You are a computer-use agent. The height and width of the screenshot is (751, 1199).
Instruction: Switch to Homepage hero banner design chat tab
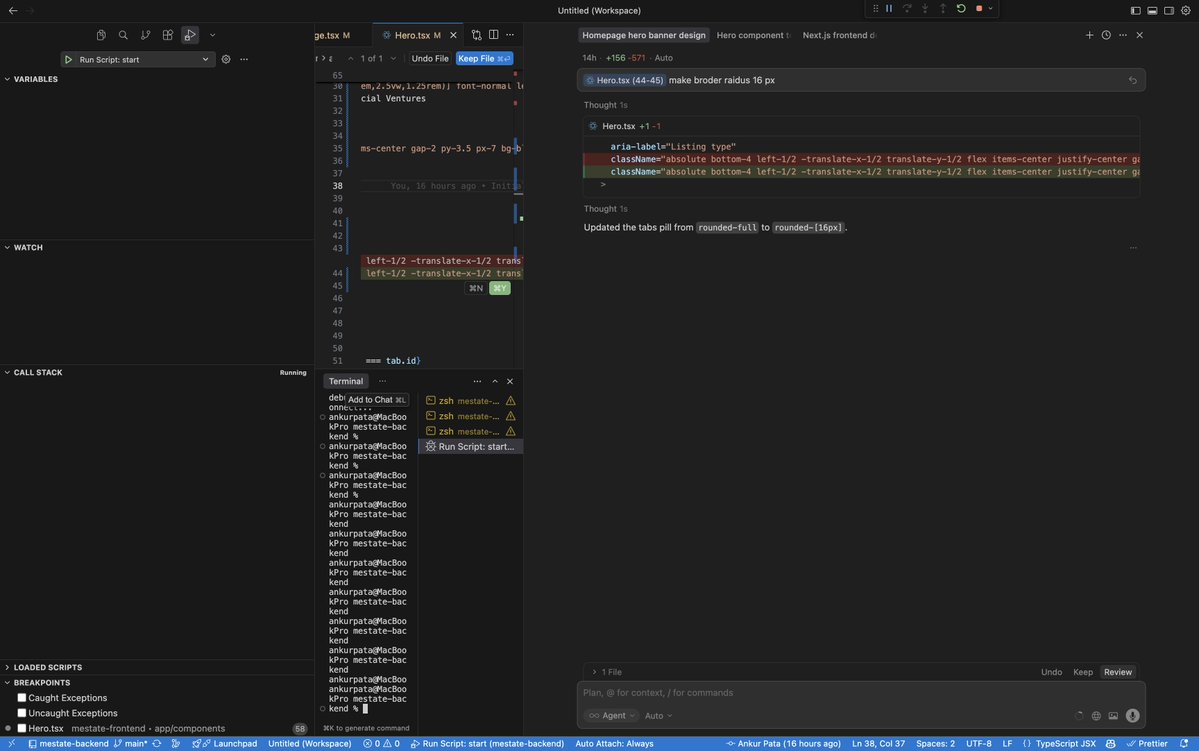pos(643,35)
